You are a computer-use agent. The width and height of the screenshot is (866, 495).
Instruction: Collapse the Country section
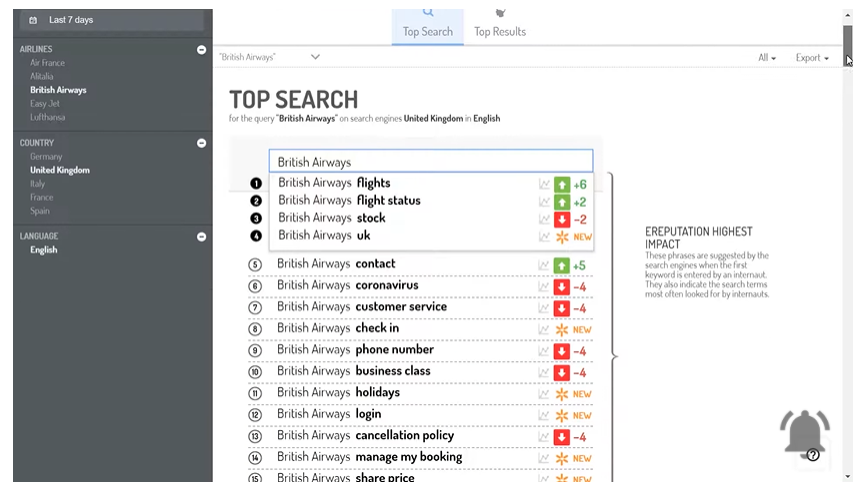click(202, 143)
